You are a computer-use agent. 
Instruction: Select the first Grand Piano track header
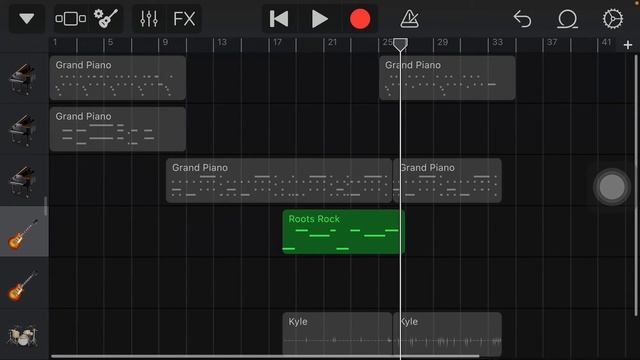[24, 78]
